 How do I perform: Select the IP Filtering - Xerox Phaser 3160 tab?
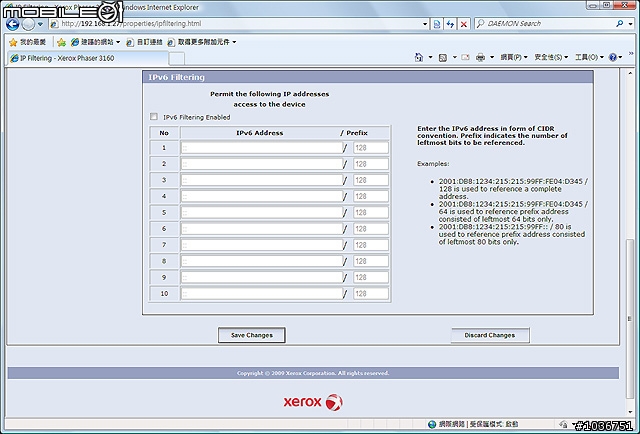point(87,58)
